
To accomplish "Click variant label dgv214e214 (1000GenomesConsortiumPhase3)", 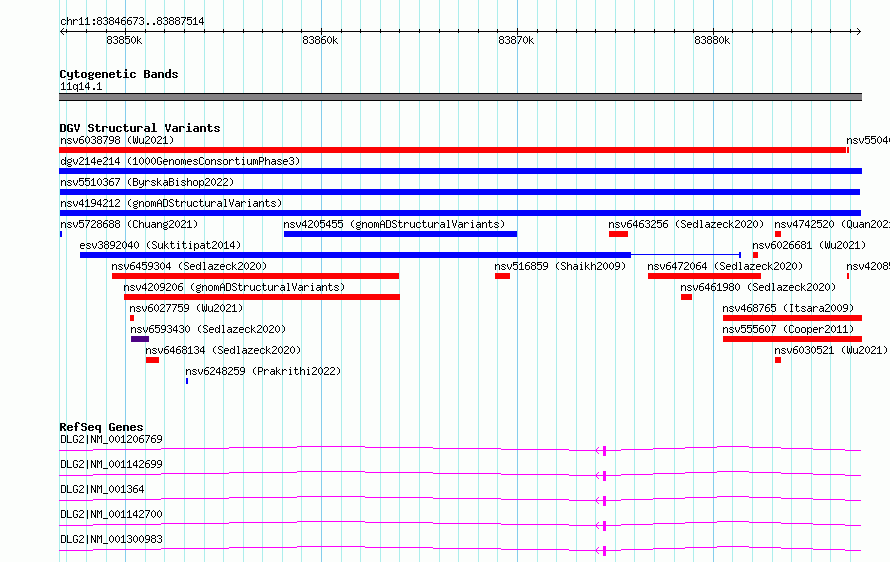I will click(x=180, y=161).
